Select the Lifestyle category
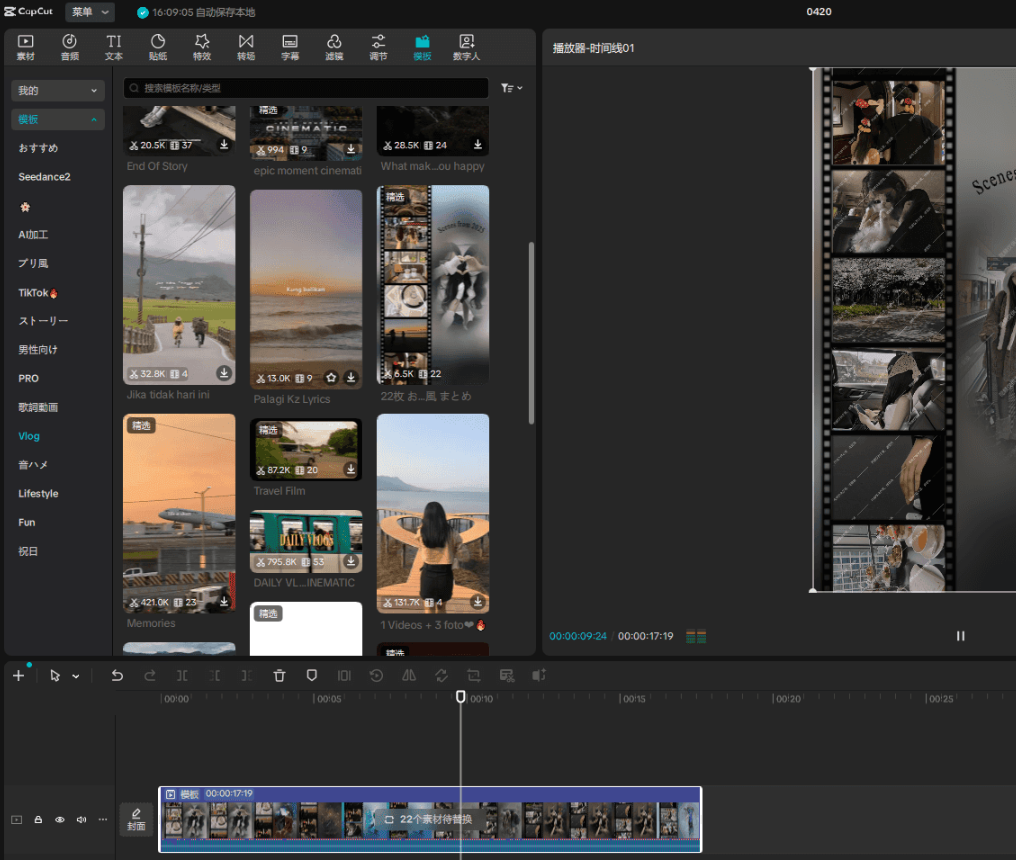 pyautogui.click(x=38, y=494)
